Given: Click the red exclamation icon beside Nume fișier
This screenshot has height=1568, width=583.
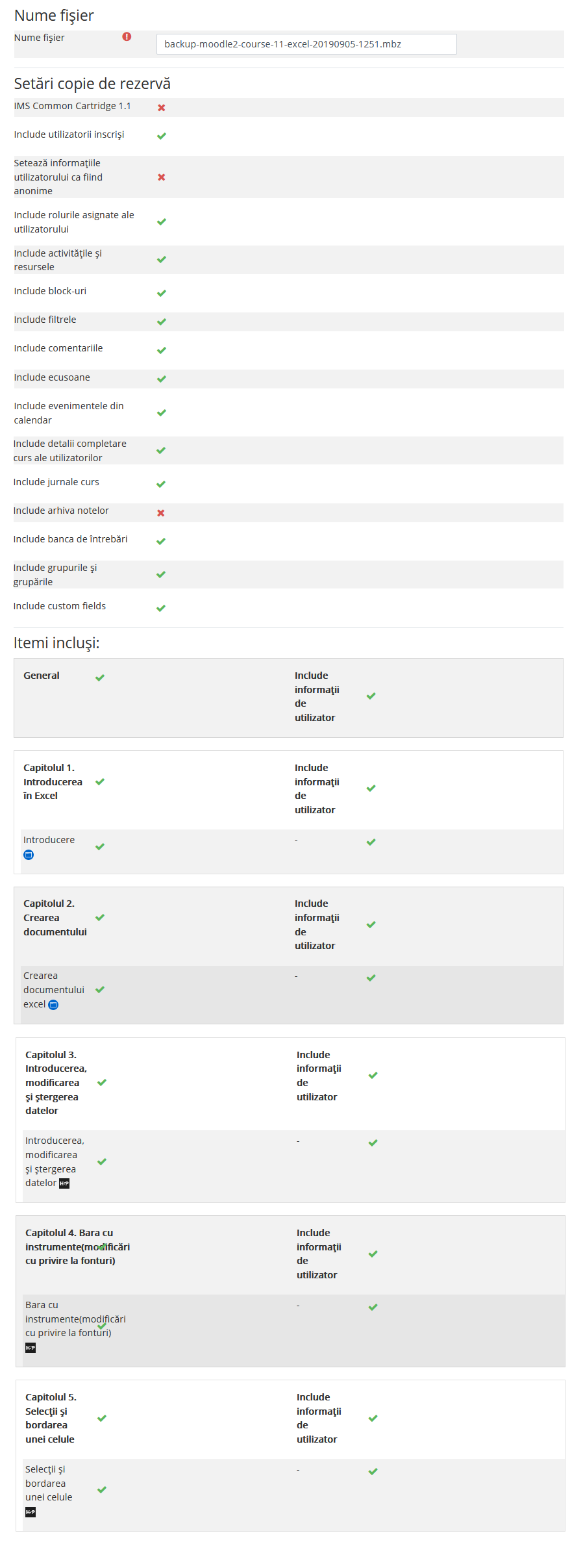Looking at the screenshot, I should click(x=126, y=38).
